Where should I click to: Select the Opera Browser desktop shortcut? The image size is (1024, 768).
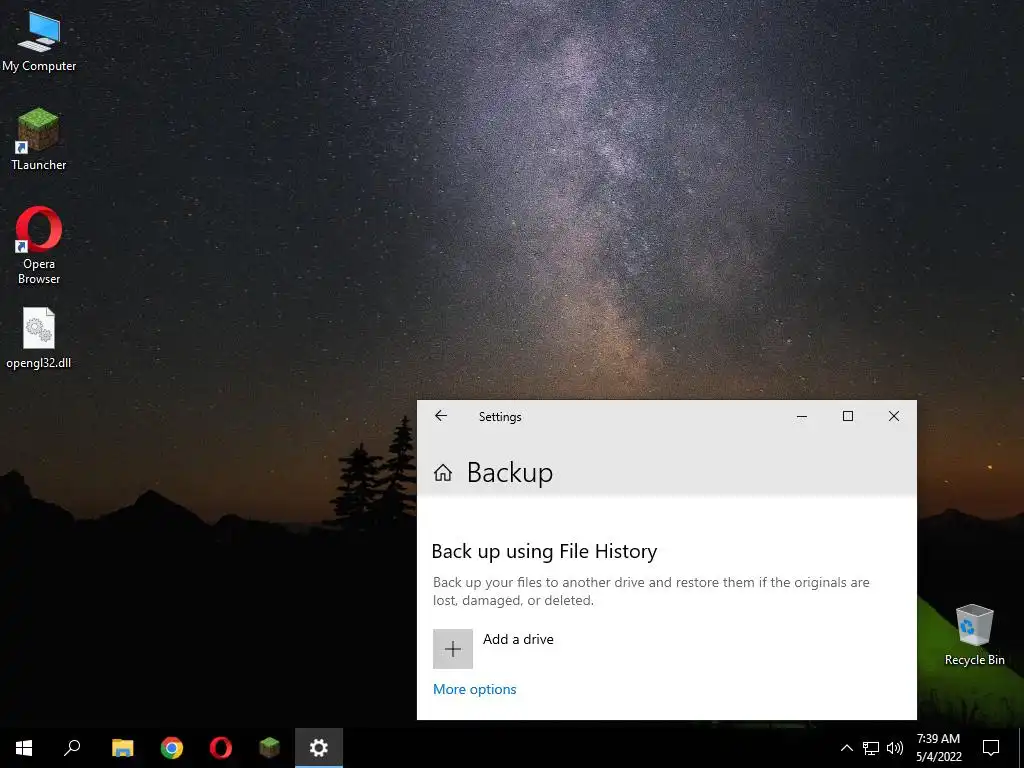tap(39, 246)
